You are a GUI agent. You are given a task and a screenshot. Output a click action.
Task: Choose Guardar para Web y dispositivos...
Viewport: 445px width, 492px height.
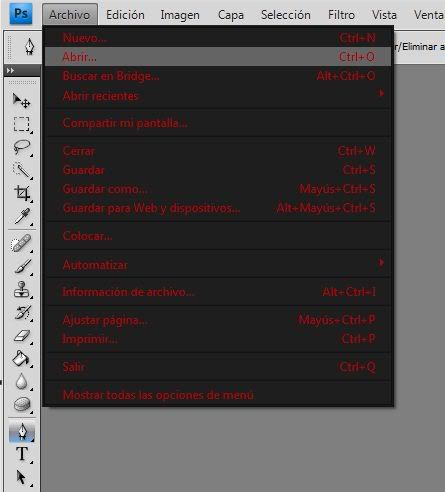[x=218, y=208]
